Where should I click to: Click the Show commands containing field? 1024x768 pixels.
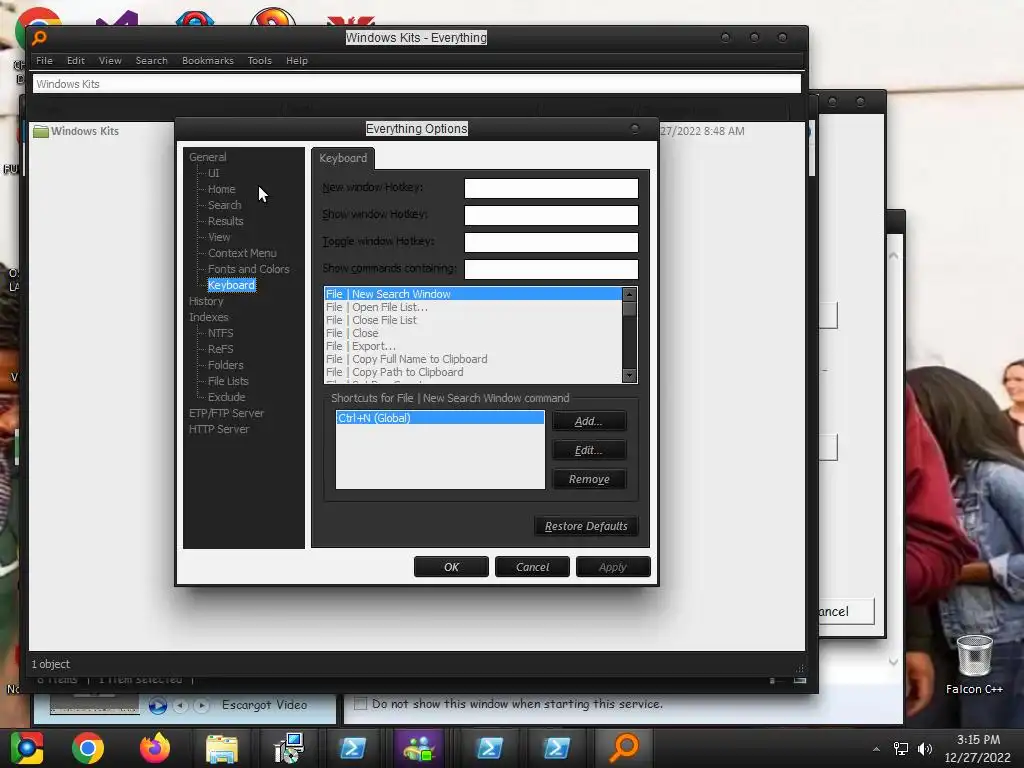pos(551,269)
